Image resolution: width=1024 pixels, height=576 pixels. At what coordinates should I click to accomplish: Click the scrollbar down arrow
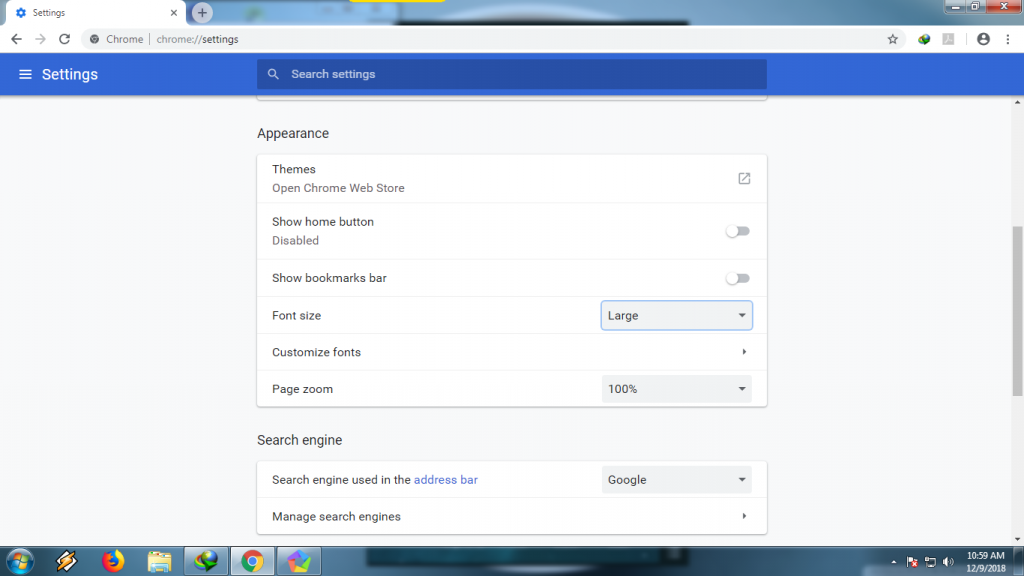[1017, 539]
